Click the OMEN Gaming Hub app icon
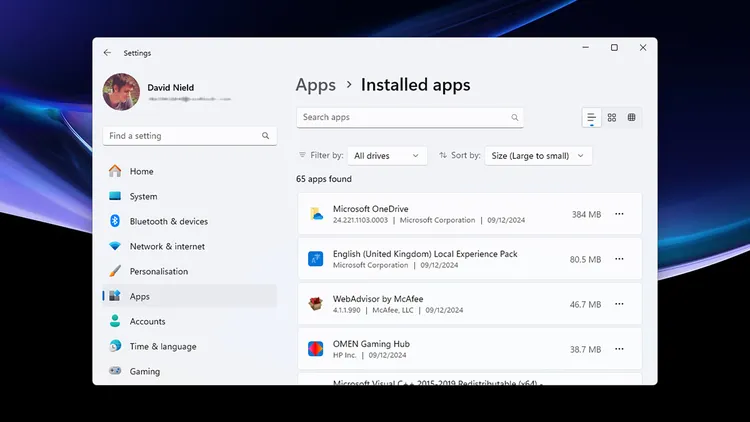This screenshot has height=422, width=750. 316,349
